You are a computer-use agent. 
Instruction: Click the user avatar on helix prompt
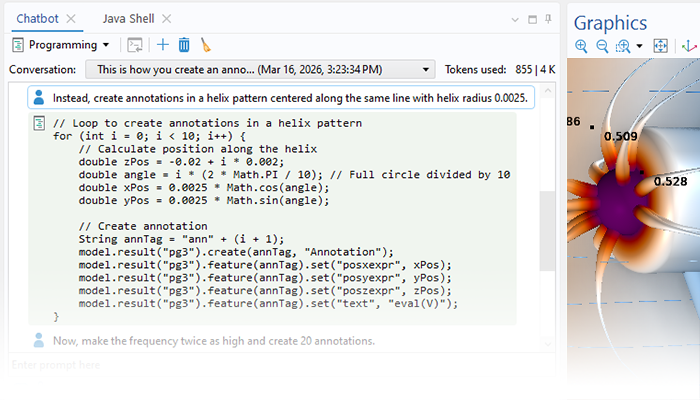point(39,97)
